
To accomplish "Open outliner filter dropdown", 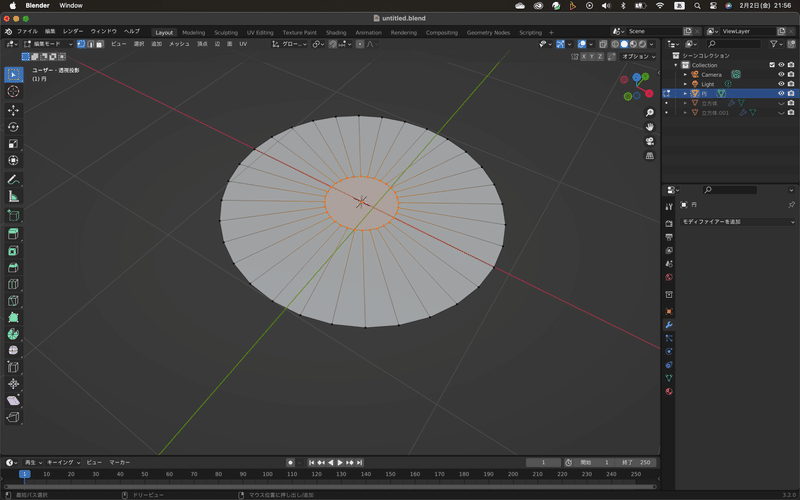I will point(777,44).
